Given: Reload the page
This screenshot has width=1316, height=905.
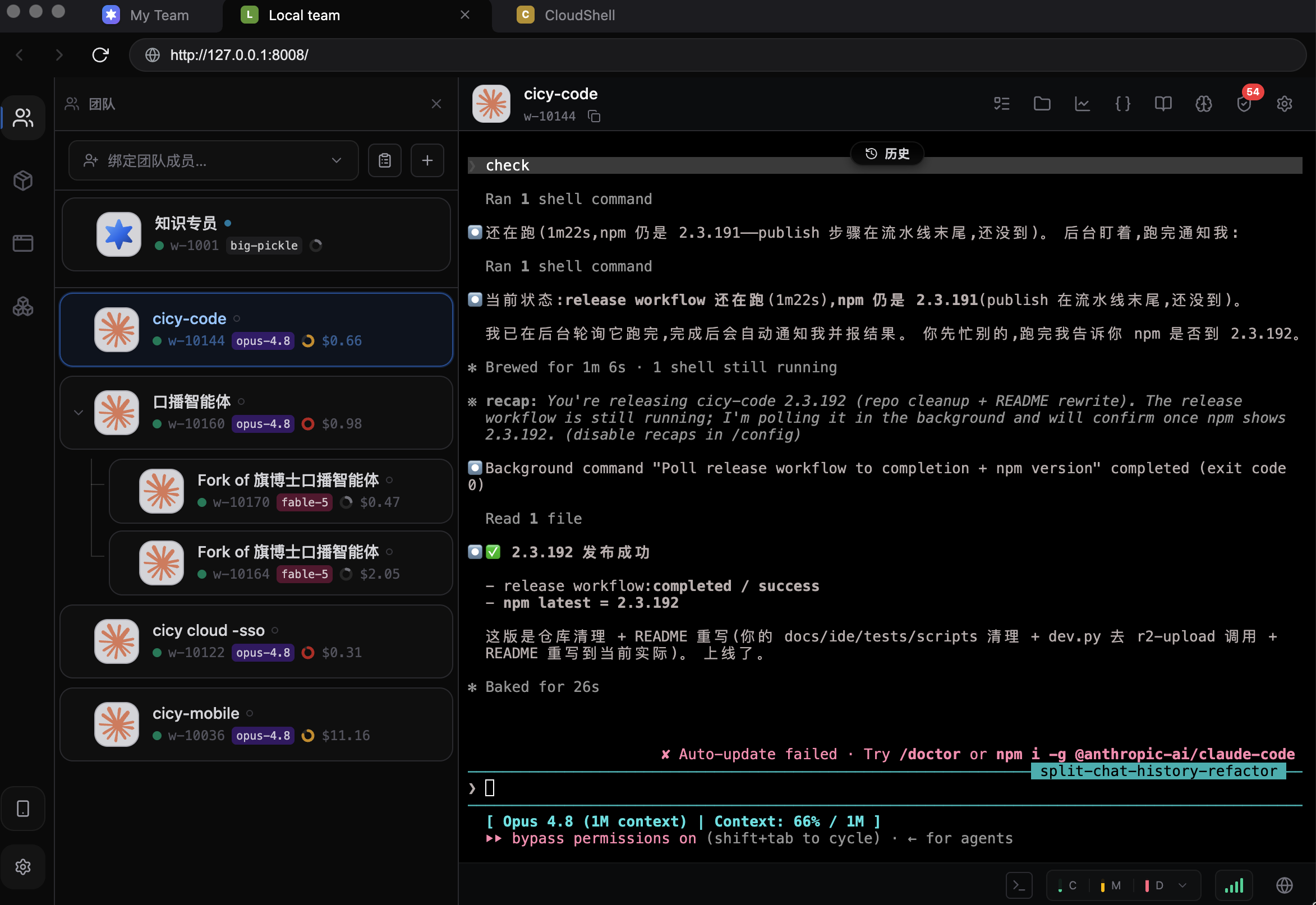Looking at the screenshot, I should [100, 55].
